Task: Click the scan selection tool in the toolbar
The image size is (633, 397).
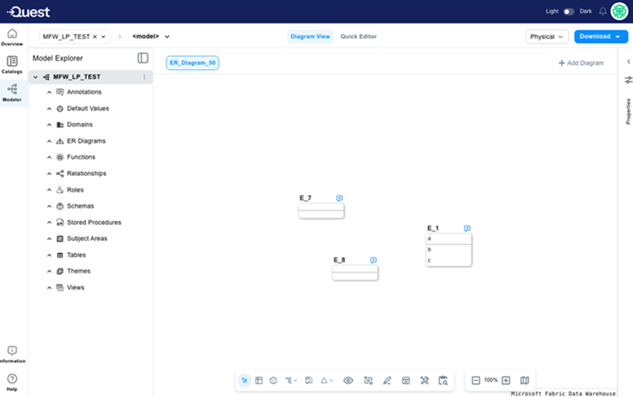Action: click(x=368, y=380)
